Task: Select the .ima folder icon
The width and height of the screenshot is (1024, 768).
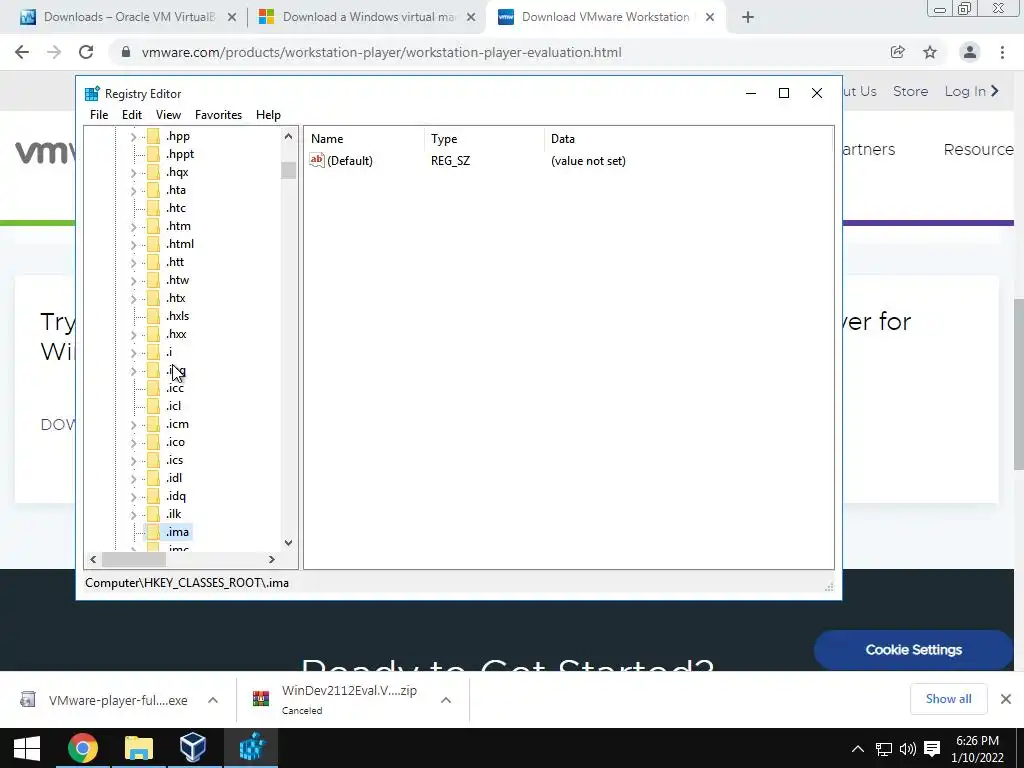Action: coord(153,532)
